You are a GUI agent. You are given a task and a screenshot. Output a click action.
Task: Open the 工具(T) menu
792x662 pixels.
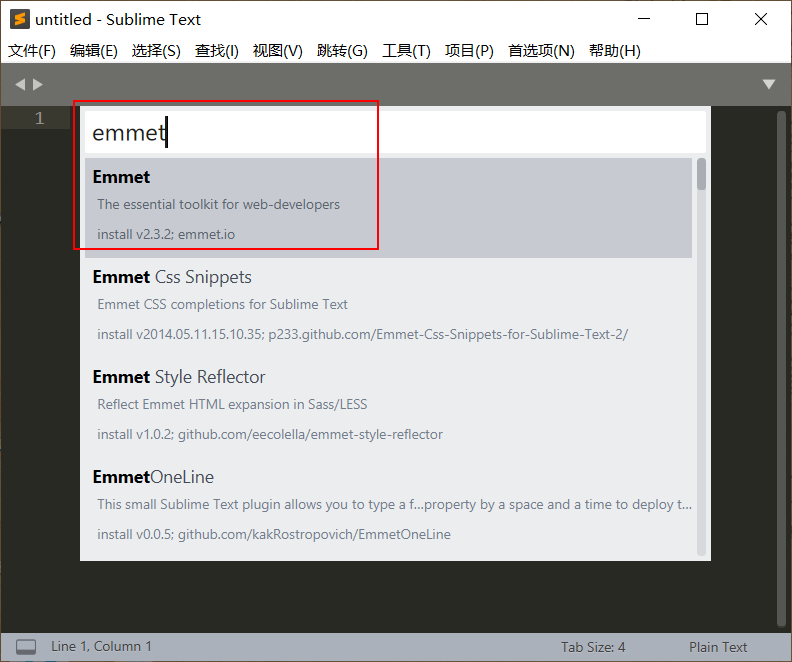(x=407, y=51)
